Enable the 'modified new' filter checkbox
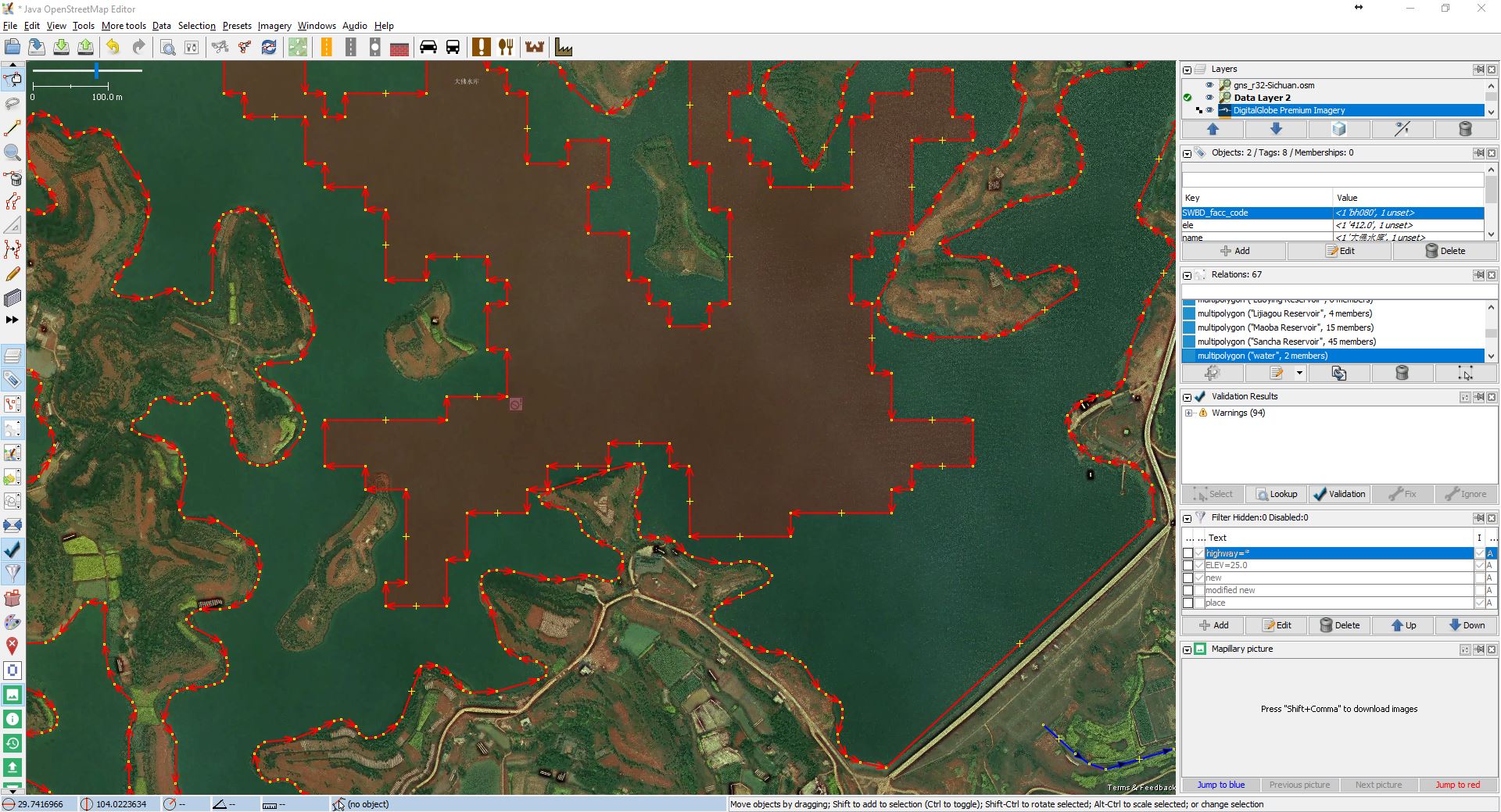 (x=1188, y=591)
